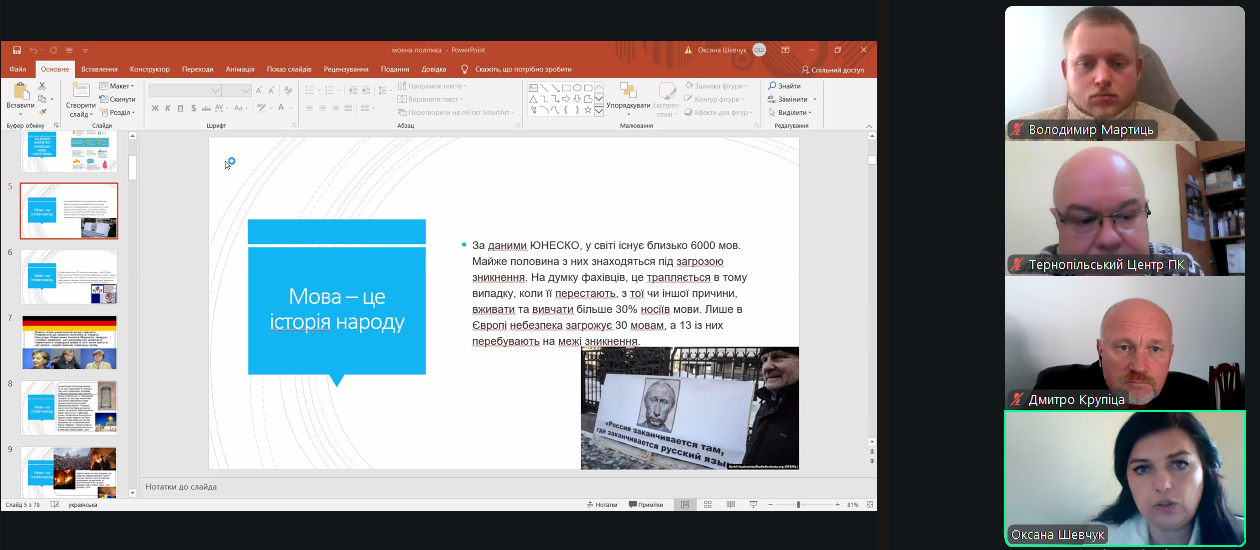This screenshot has height=550, width=1260.
Task: Select the Format Painter brush icon
Action: click(42, 112)
